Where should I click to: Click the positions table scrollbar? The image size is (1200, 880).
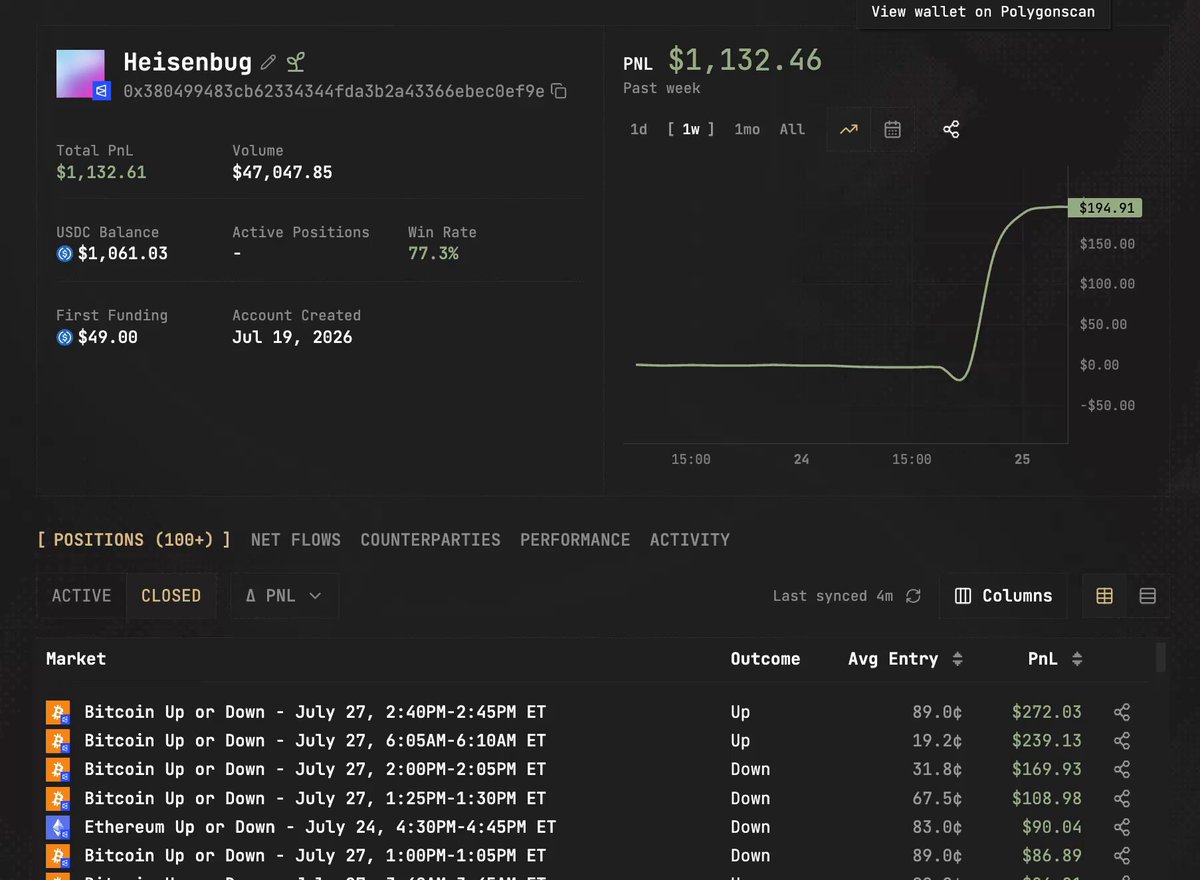(x=1160, y=657)
